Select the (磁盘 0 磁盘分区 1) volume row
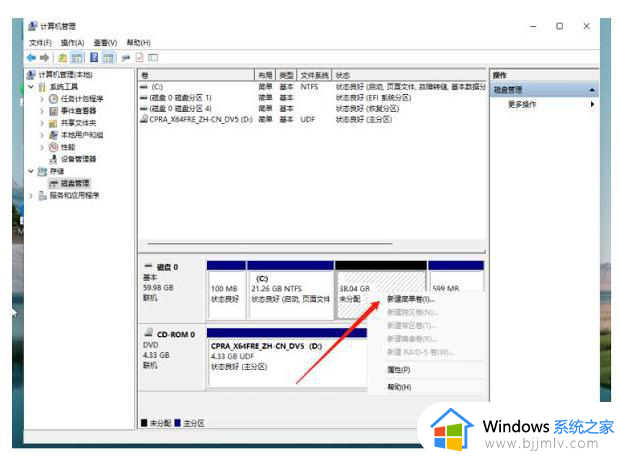This screenshot has height=457, width=619. point(312,97)
